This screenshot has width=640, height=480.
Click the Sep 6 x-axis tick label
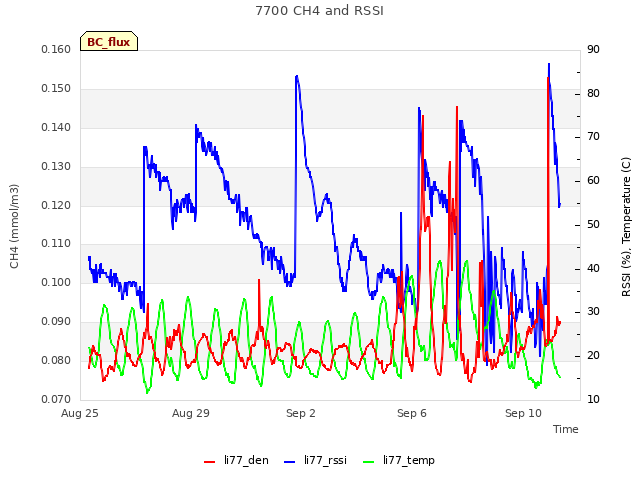(x=412, y=413)
